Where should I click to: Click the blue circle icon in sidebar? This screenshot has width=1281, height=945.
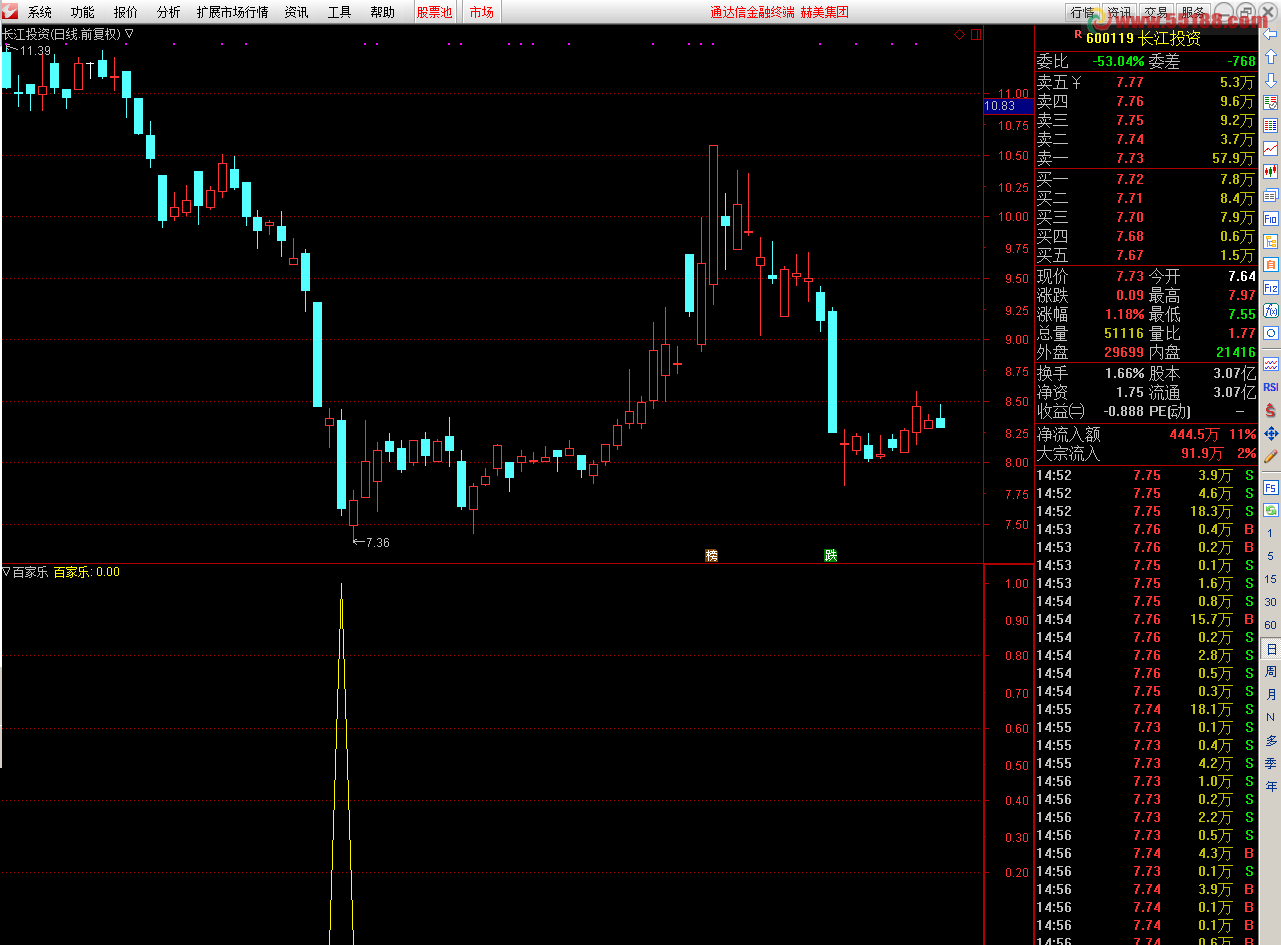pos(1271,333)
